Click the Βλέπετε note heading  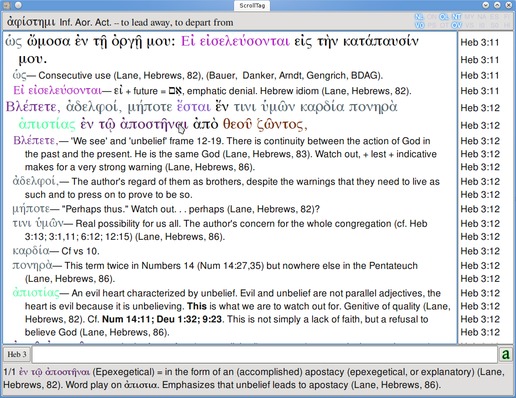[36, 140]
